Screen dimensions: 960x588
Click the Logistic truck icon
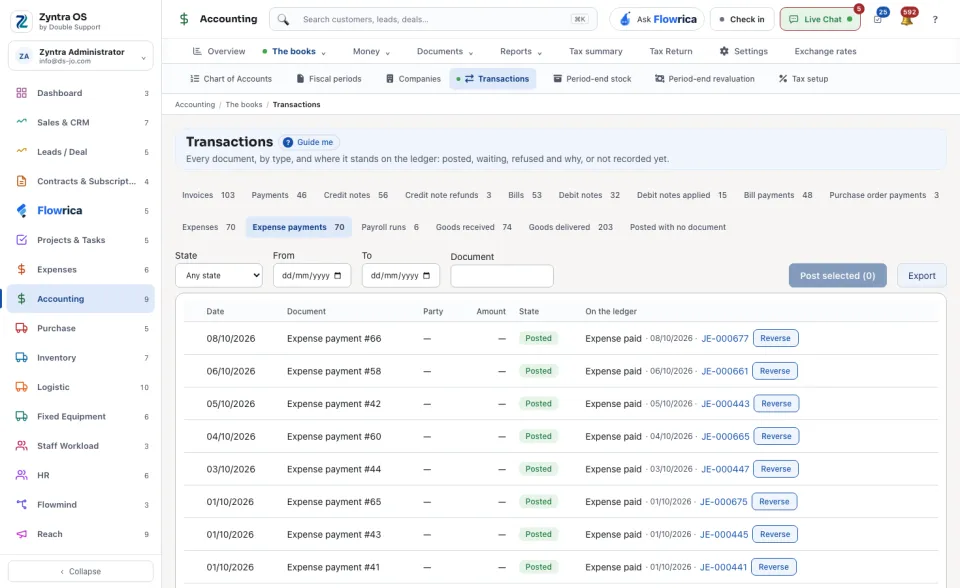(x=21, y=387)
